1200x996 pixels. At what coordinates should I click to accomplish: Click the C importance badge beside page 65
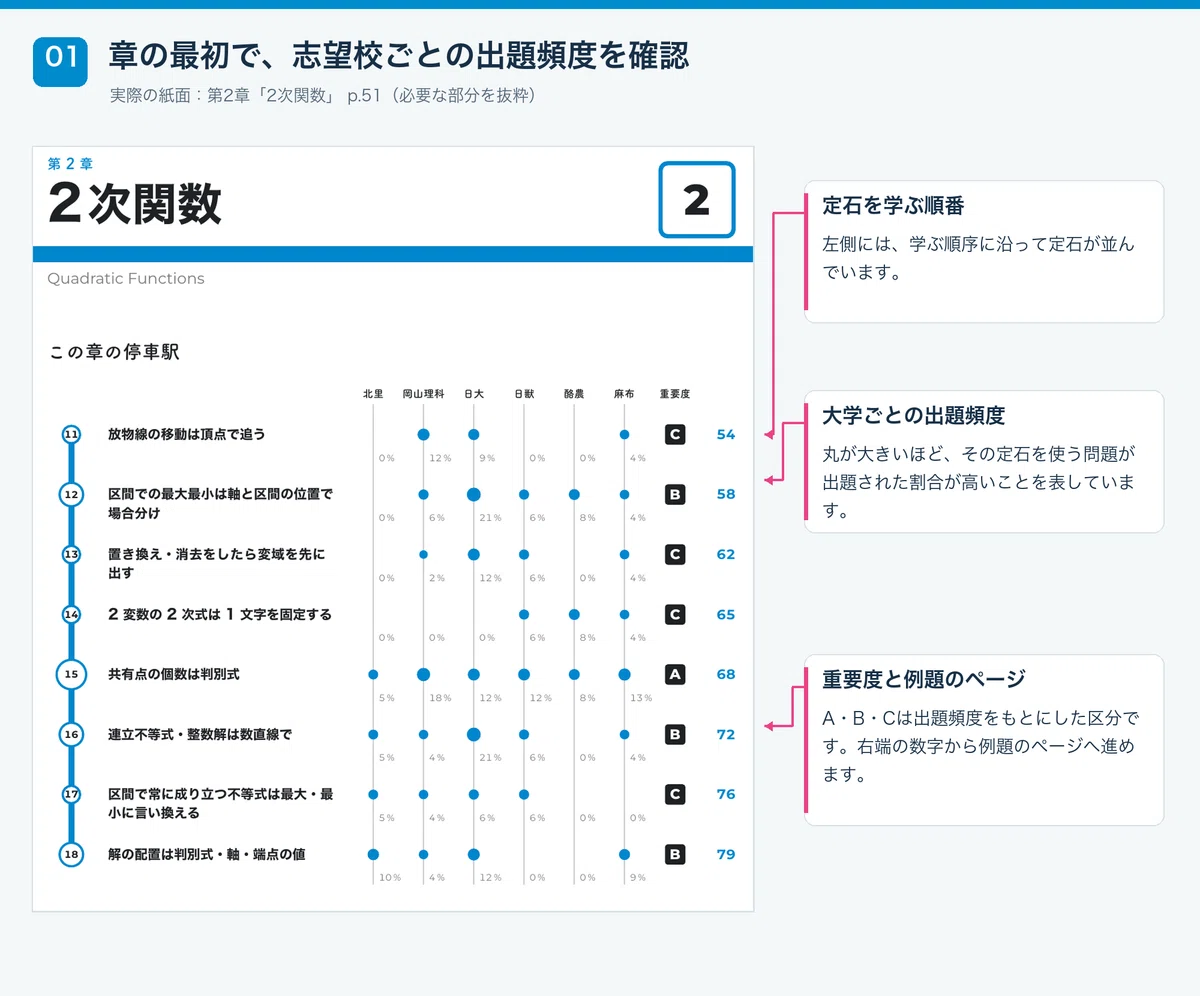[x=675, y=614]
